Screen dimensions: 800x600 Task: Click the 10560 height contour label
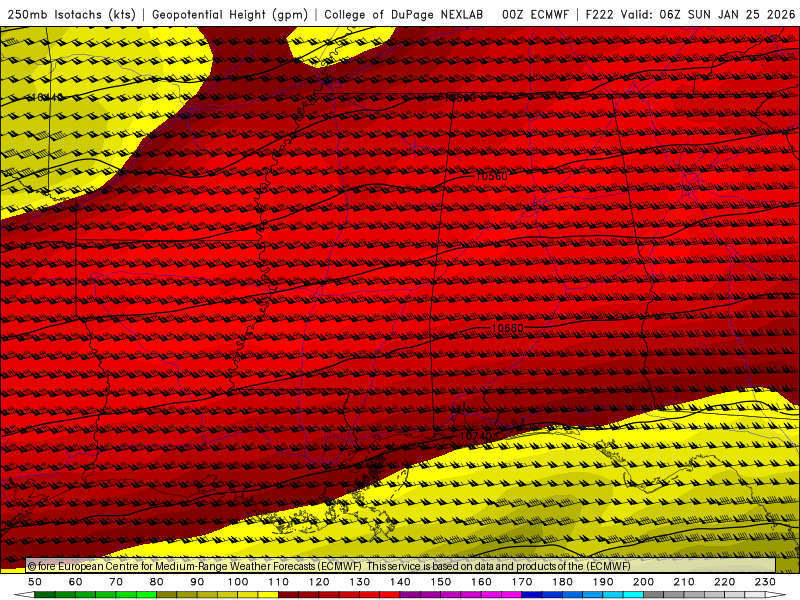pos(491,177)
